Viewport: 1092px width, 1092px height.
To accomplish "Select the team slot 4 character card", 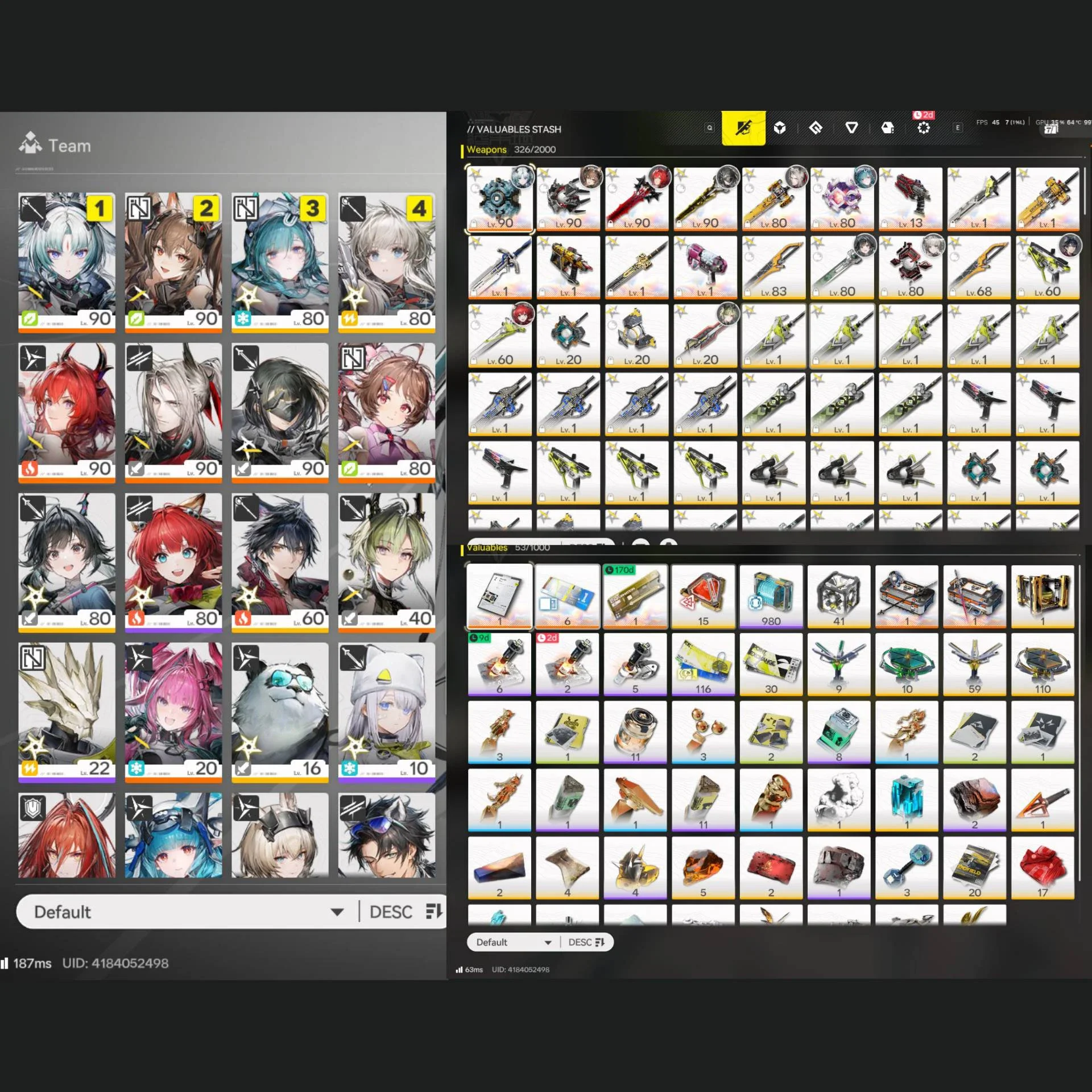I will coord(387,262).
